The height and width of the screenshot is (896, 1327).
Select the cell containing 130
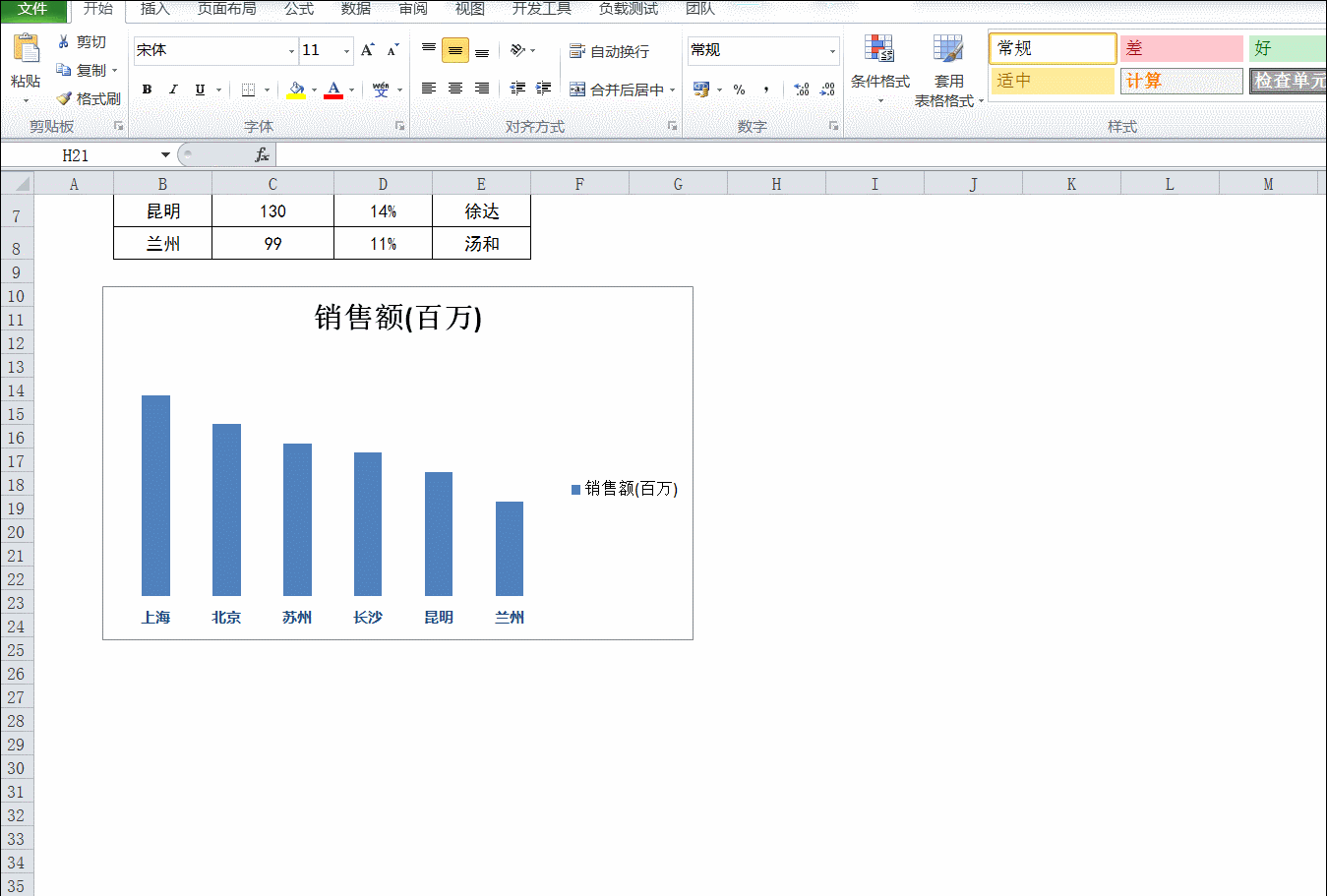click(x=272, y=211)
